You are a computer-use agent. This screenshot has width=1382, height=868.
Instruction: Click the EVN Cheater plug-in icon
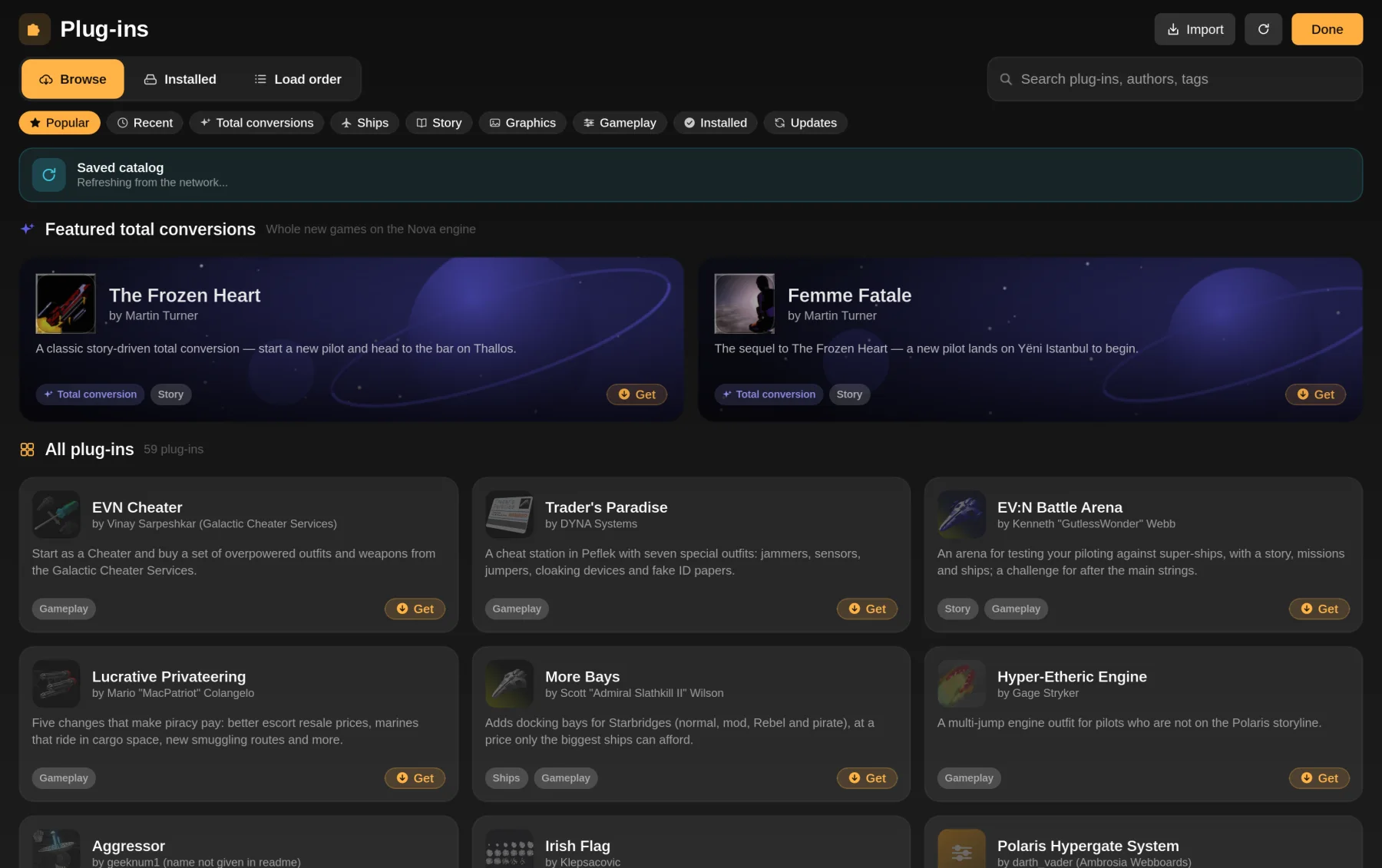[x=56, y=514]
